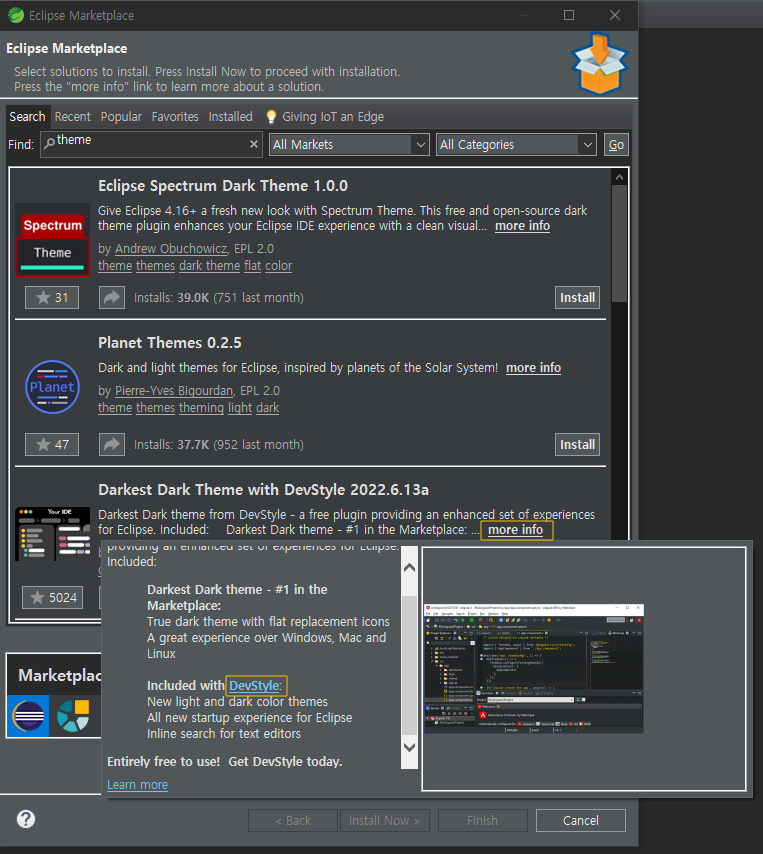Click the lightbulb icon beside Giving IoT
Screen dimensions: 763x854
tap(271, 117)
